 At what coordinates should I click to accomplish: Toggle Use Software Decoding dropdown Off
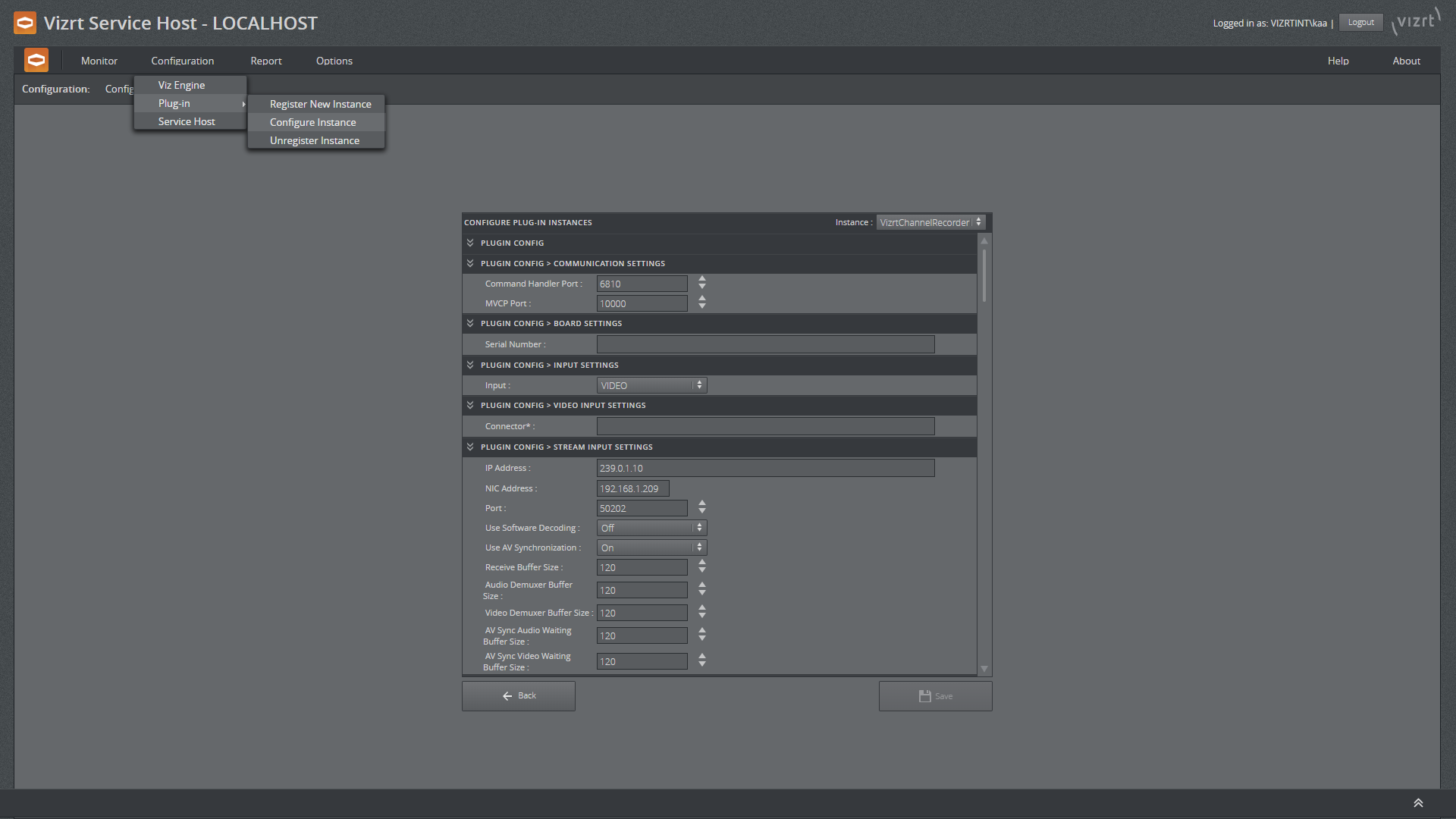pyautogui.click(x=651, y=527)
